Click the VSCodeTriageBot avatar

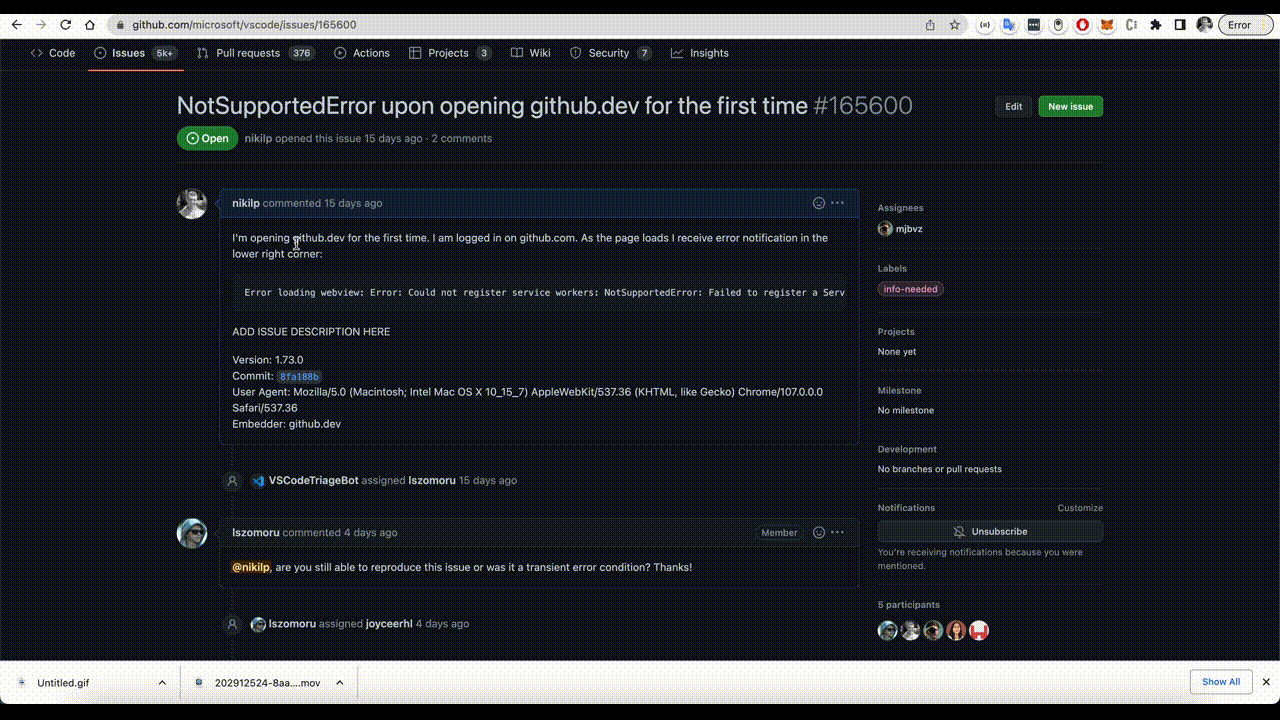pyautogui.click(x=257, y=480)
